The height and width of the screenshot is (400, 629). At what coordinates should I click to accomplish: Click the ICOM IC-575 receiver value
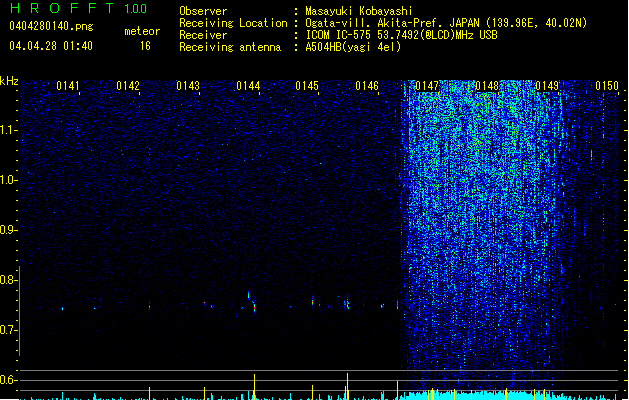point(401,35)
